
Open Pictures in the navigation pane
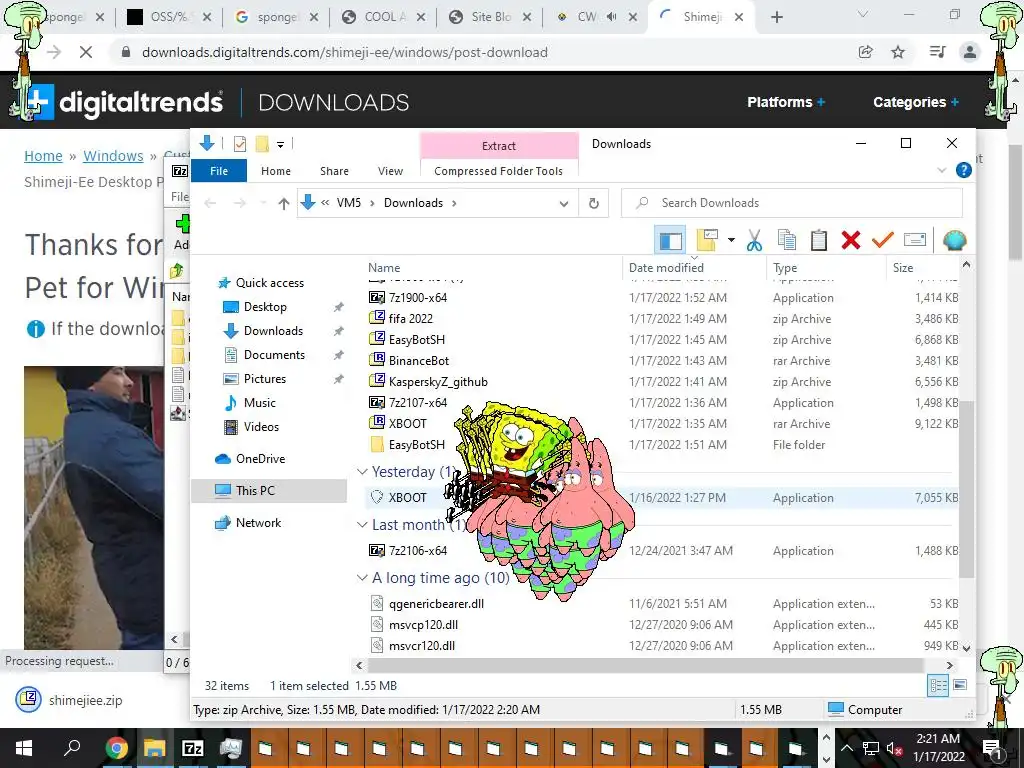(x=264, y=379)
